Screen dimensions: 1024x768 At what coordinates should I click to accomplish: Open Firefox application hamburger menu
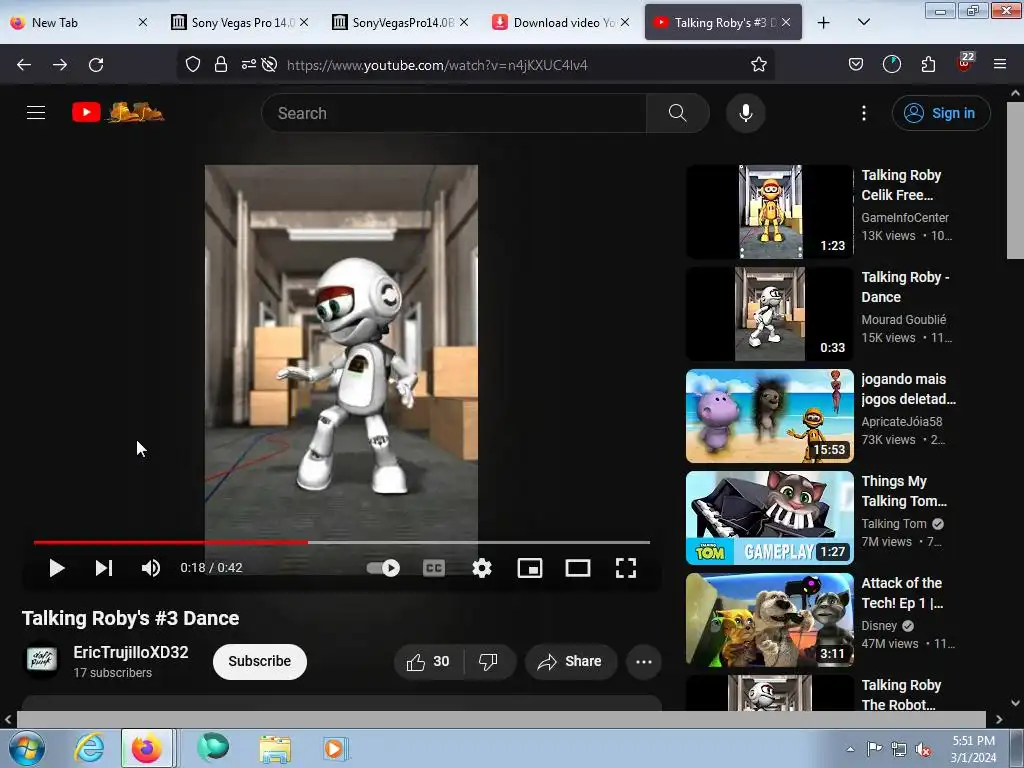(1000, 65)
